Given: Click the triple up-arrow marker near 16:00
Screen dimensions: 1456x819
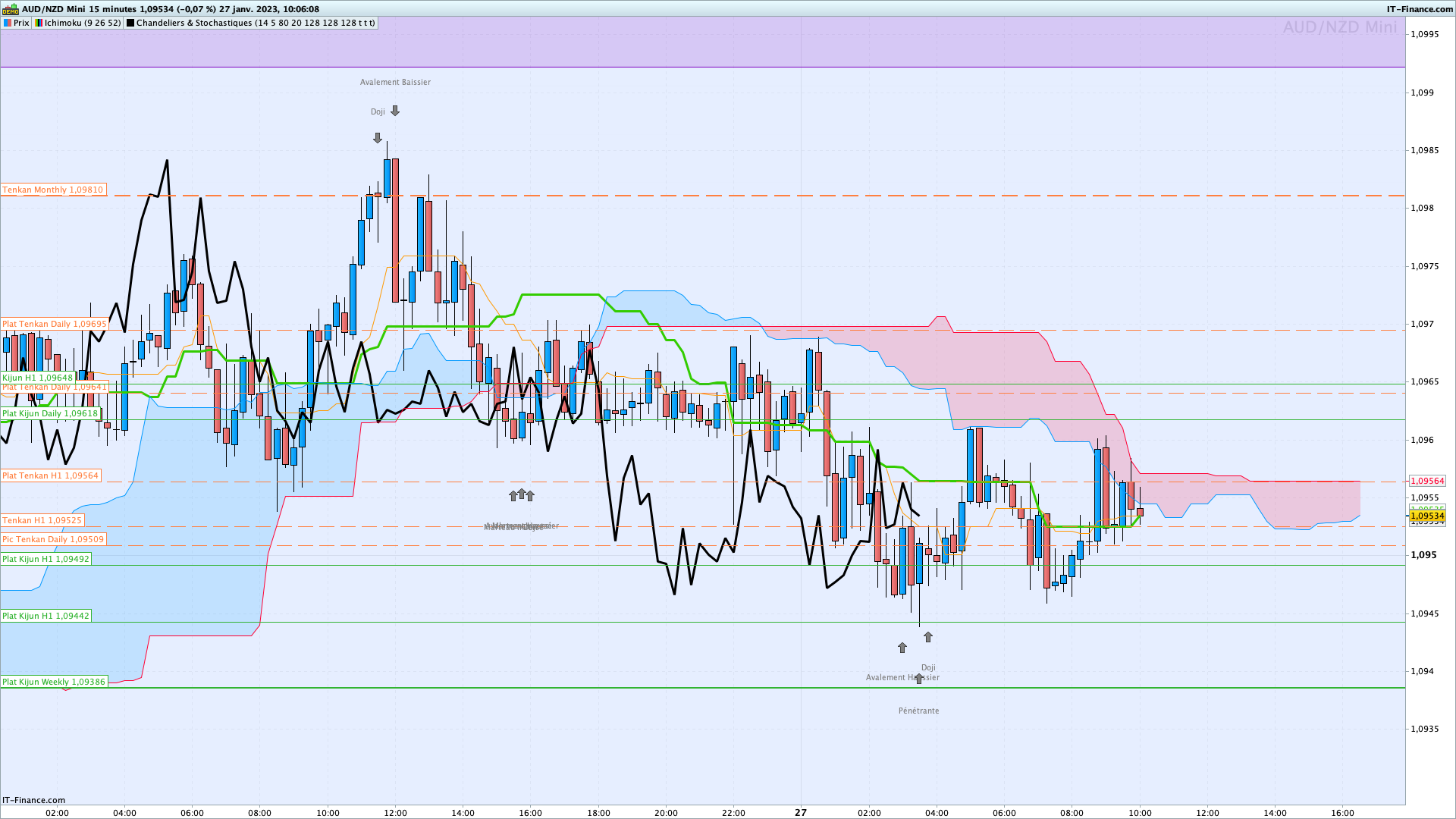Looking at the screenshot, I should [x=522, y=495].
